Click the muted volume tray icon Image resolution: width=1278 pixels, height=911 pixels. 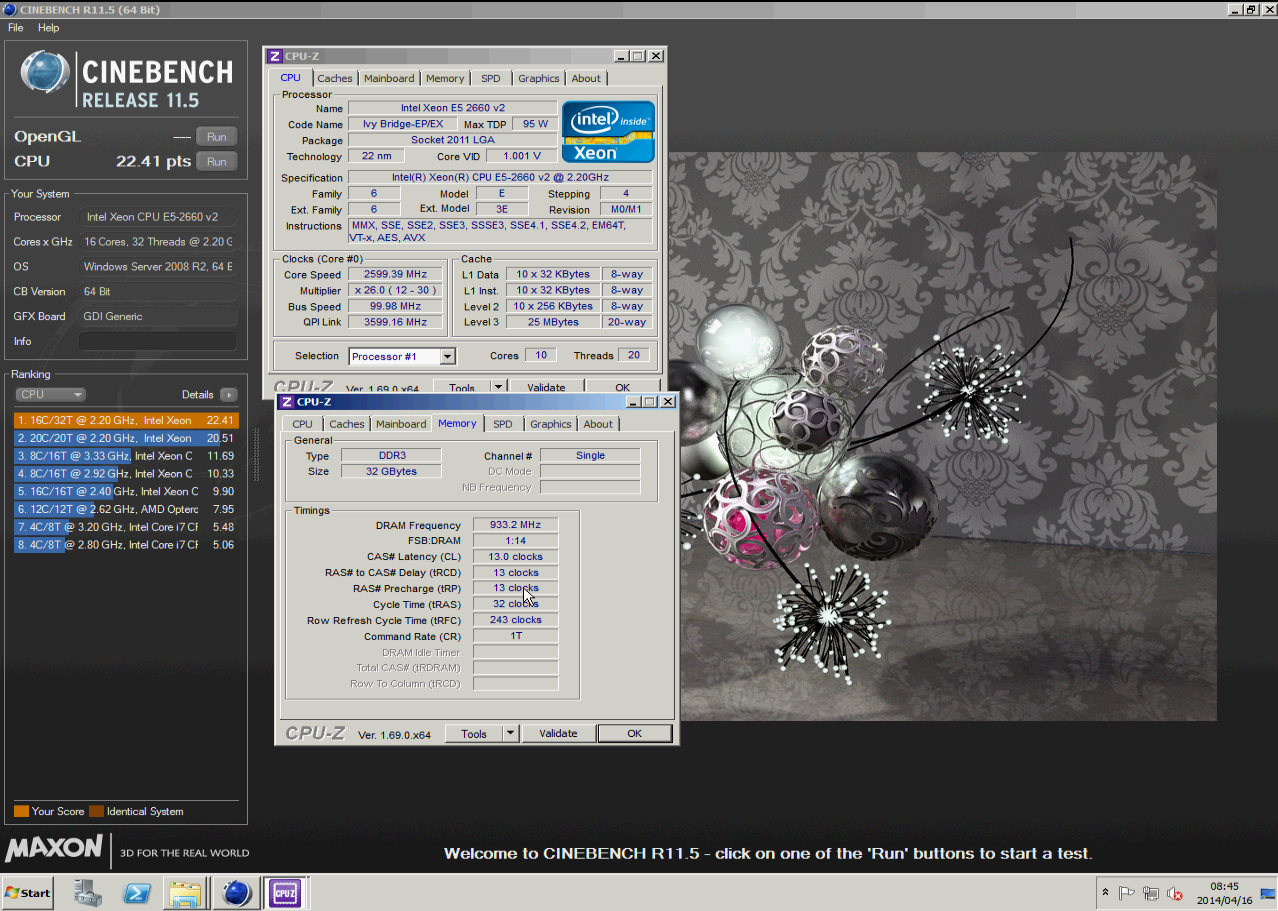1175,893
